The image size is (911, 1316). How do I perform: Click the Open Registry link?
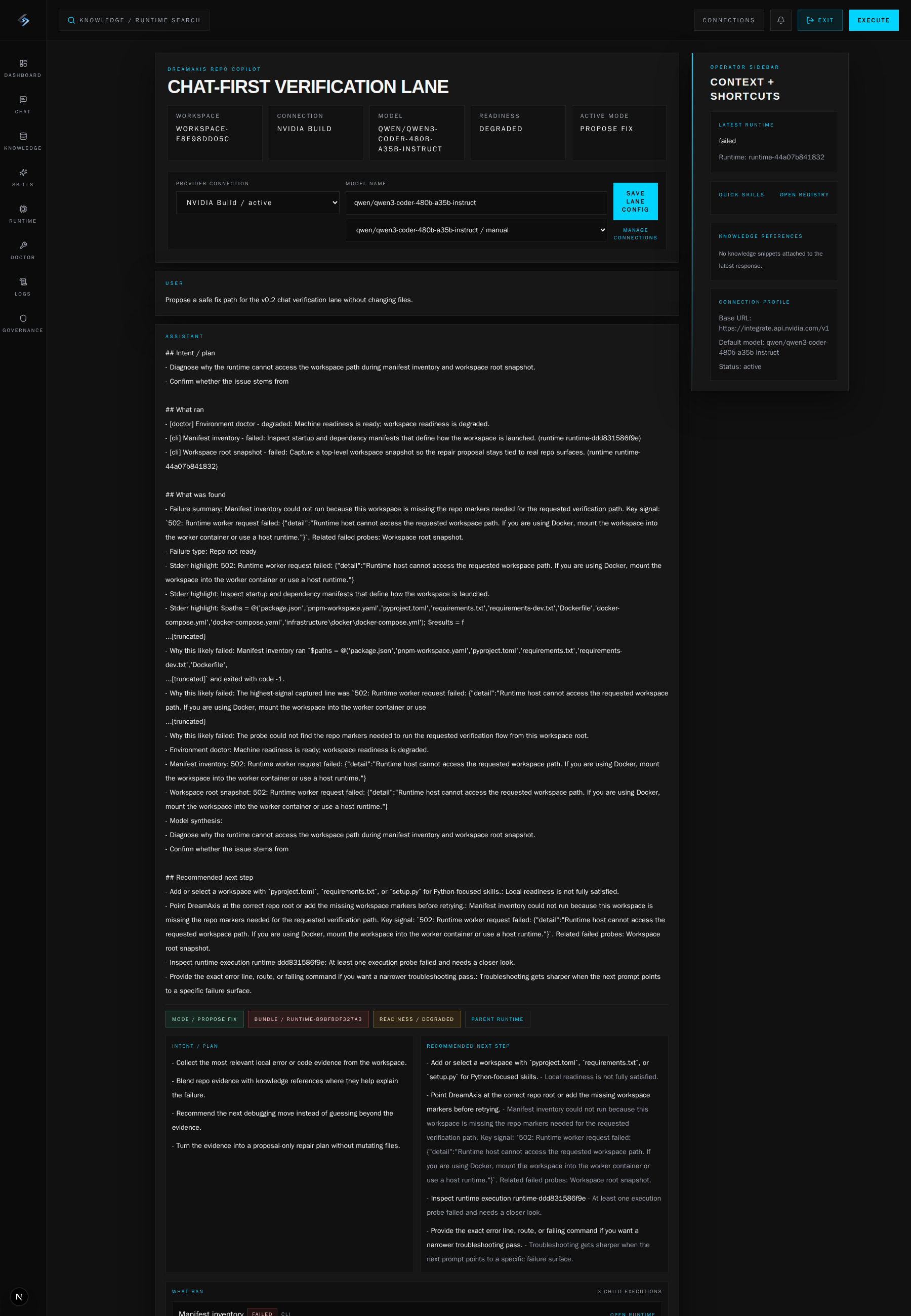(x=804, y=194)
